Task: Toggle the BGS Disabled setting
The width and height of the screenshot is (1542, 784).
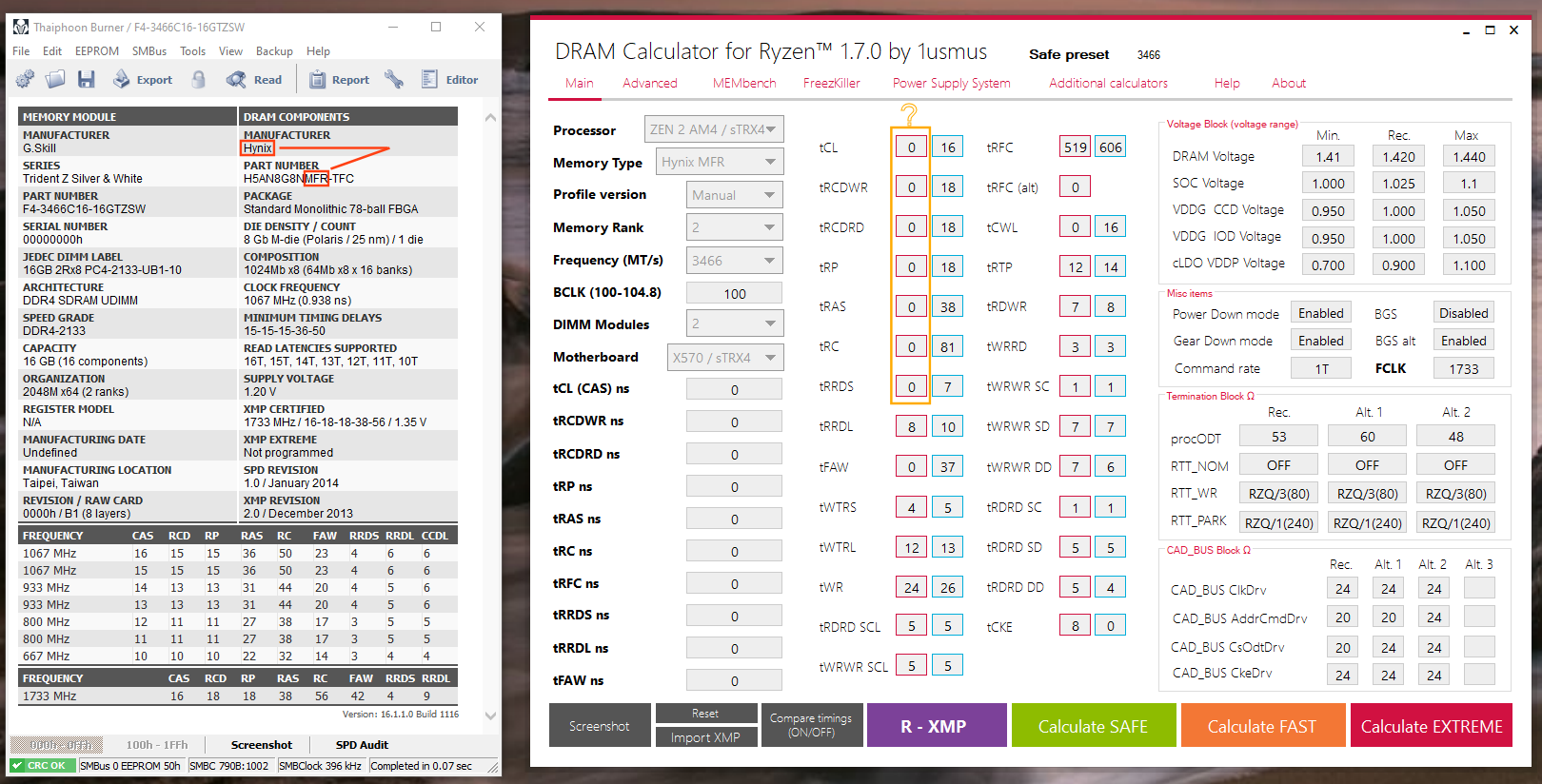Action: click(1463, 313)
